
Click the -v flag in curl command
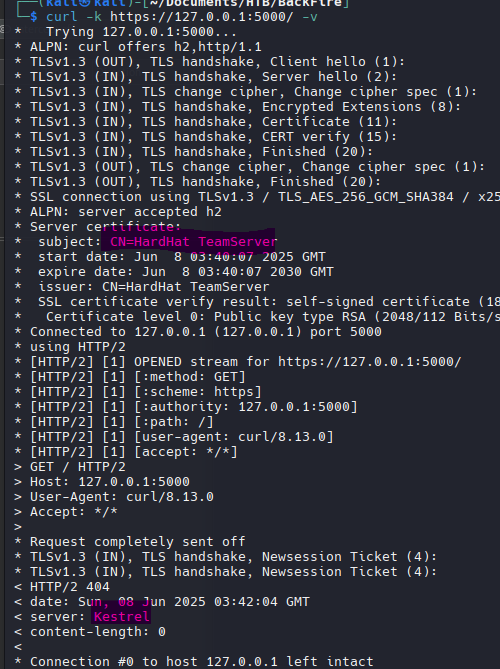(309, 17)
